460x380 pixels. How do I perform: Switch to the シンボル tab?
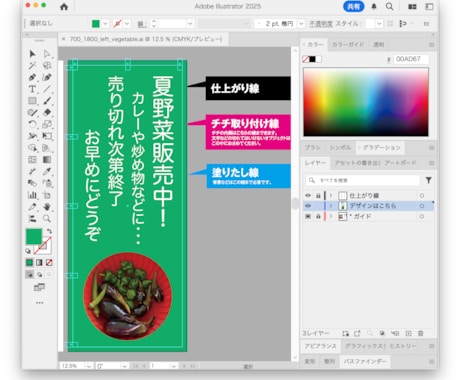pyautogui.click(x=340, y=147)
